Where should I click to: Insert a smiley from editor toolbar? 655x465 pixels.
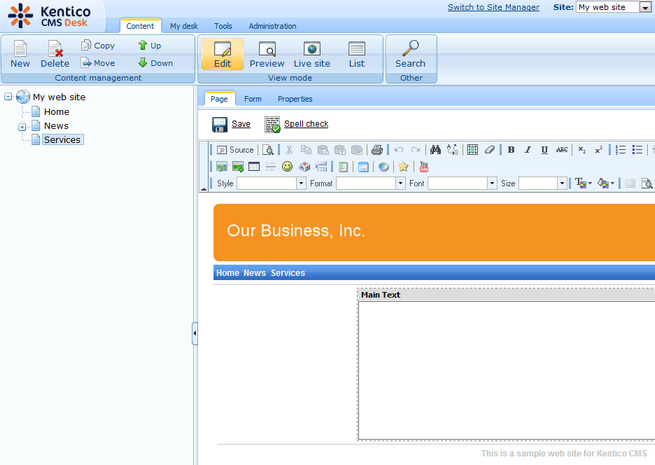tap(287, 167)
